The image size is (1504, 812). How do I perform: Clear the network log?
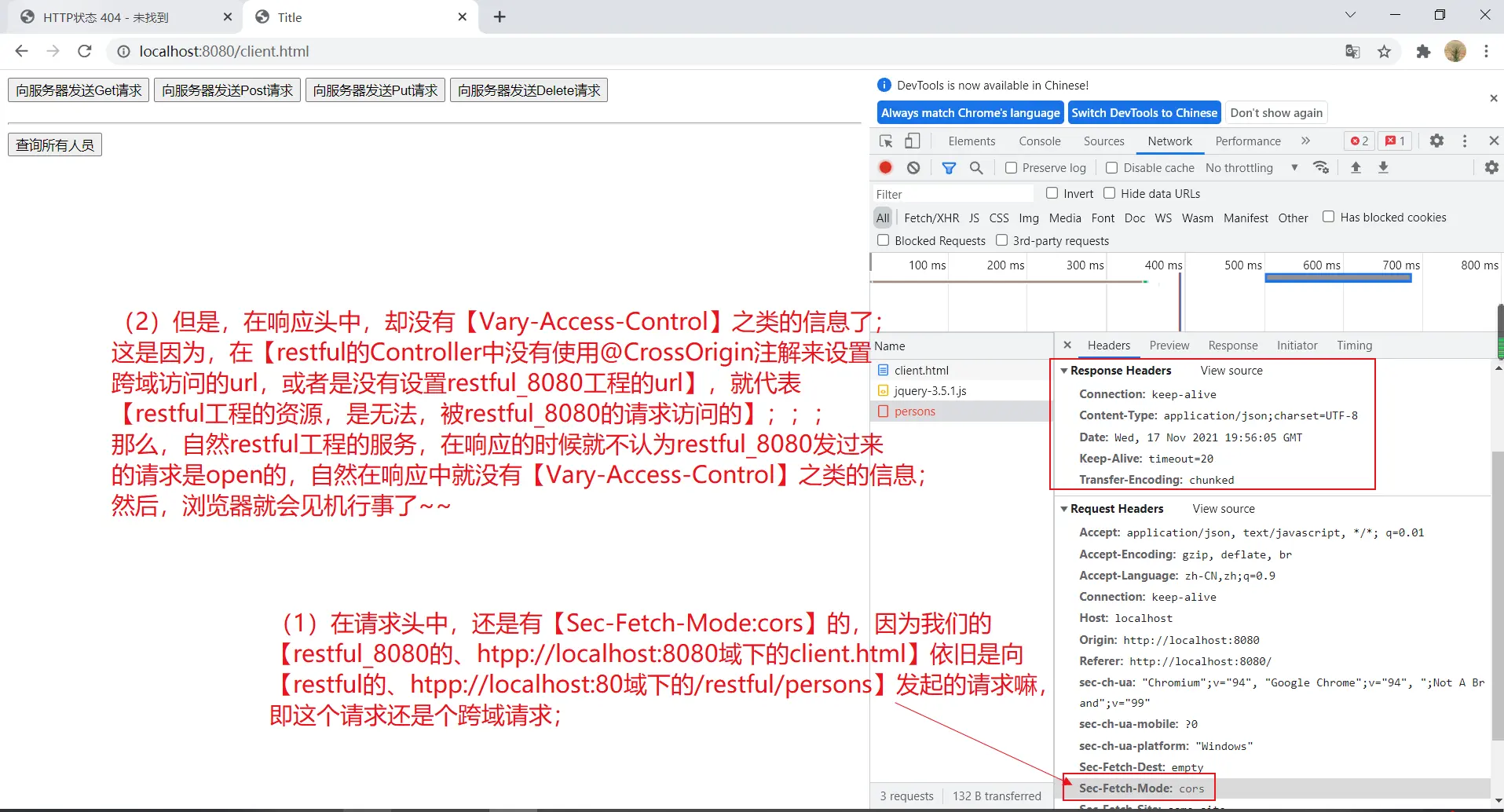coord(913,167)
